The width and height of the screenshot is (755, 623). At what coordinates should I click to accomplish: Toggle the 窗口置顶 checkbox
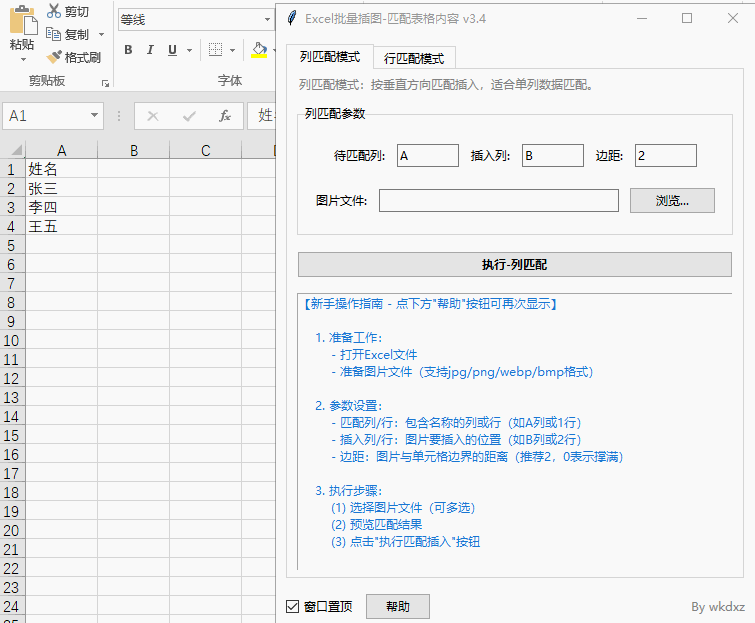click(292, 606)
